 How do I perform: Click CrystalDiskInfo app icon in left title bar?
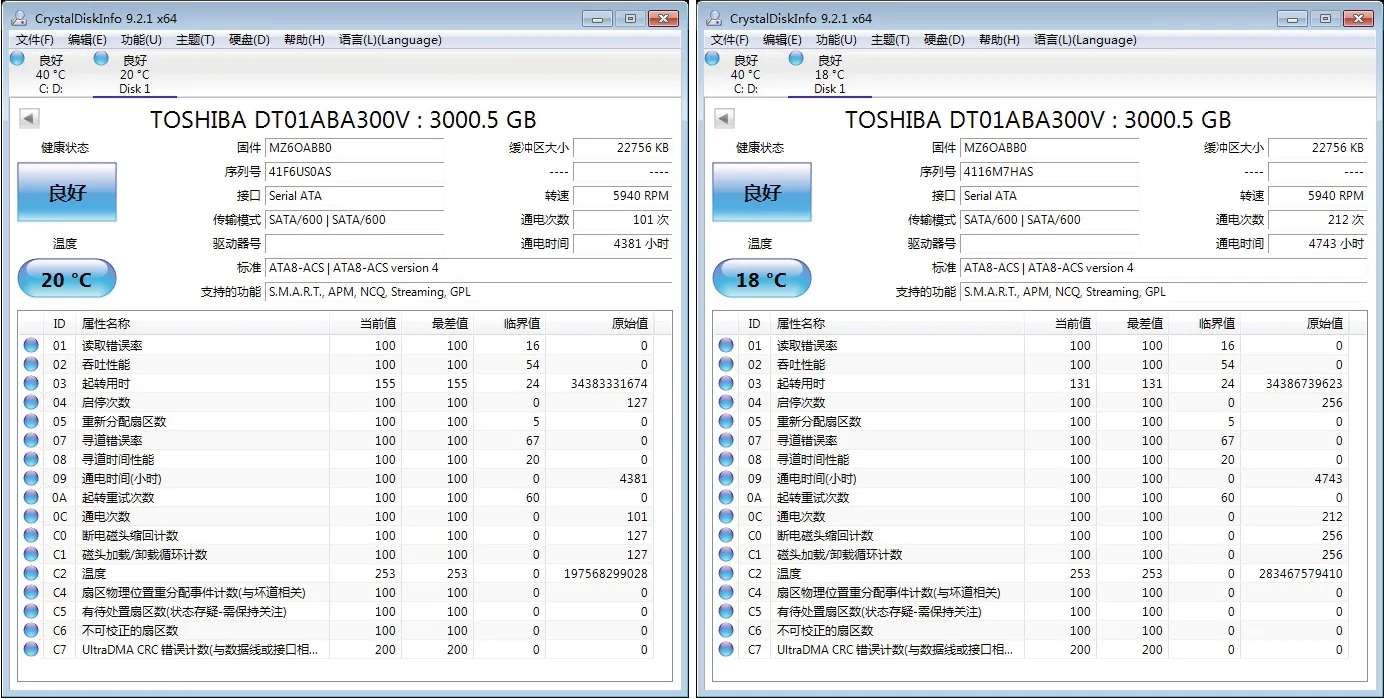click(x=21, y=18)
